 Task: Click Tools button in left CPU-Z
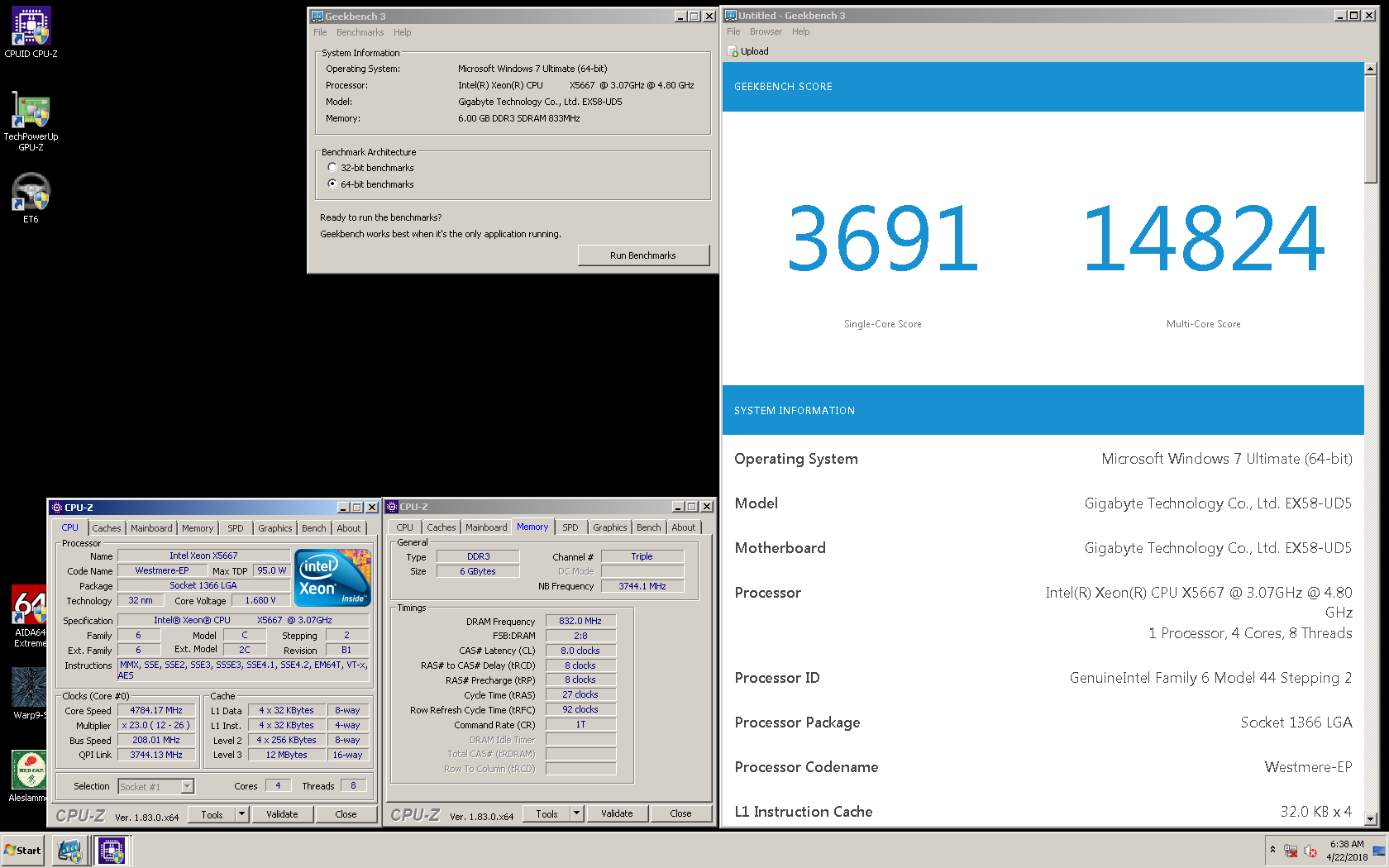pyautogui.click(x=212, y=814)
